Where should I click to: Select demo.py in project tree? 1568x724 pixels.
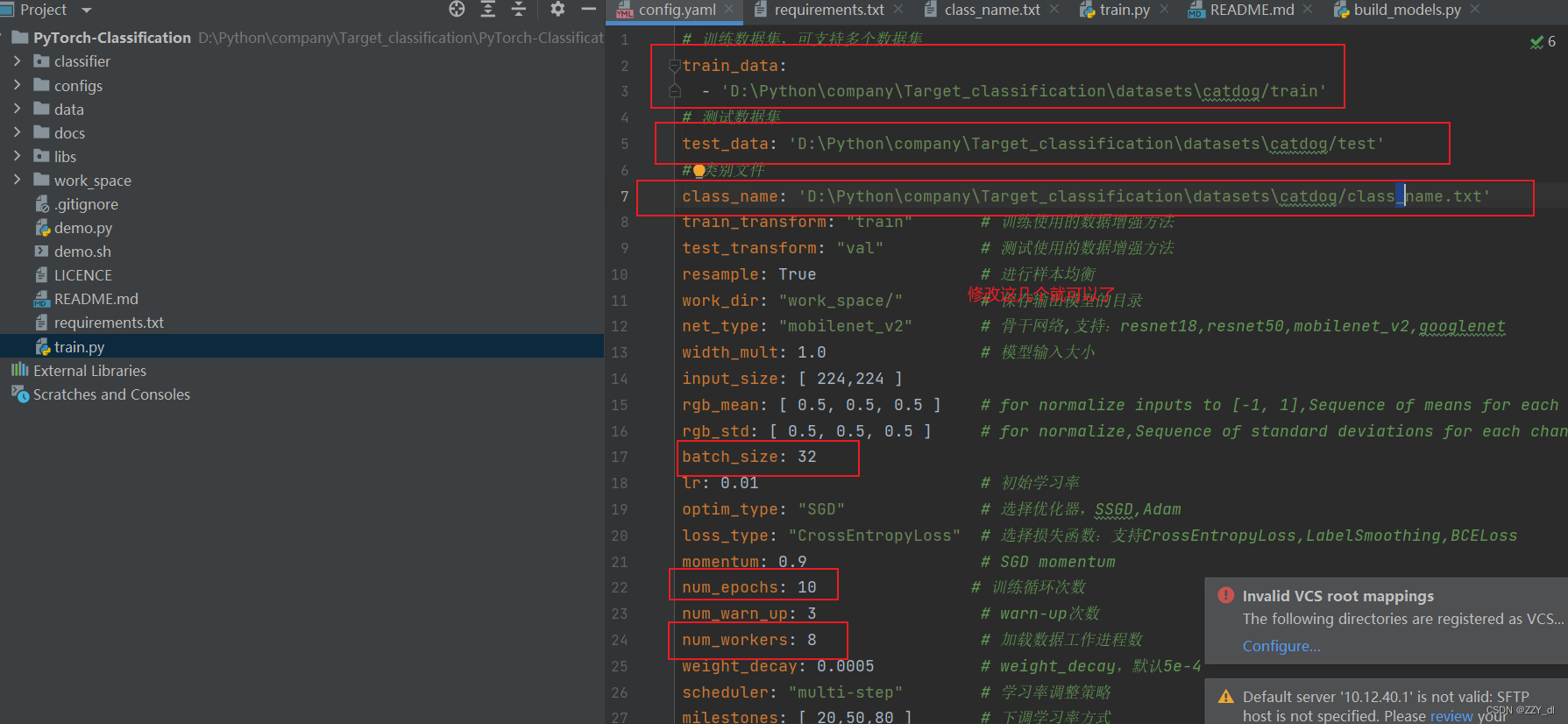point(83,228)
